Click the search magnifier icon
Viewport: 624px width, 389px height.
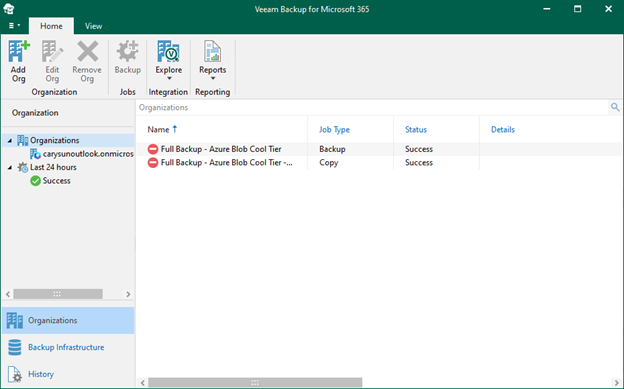coord(615,107)
